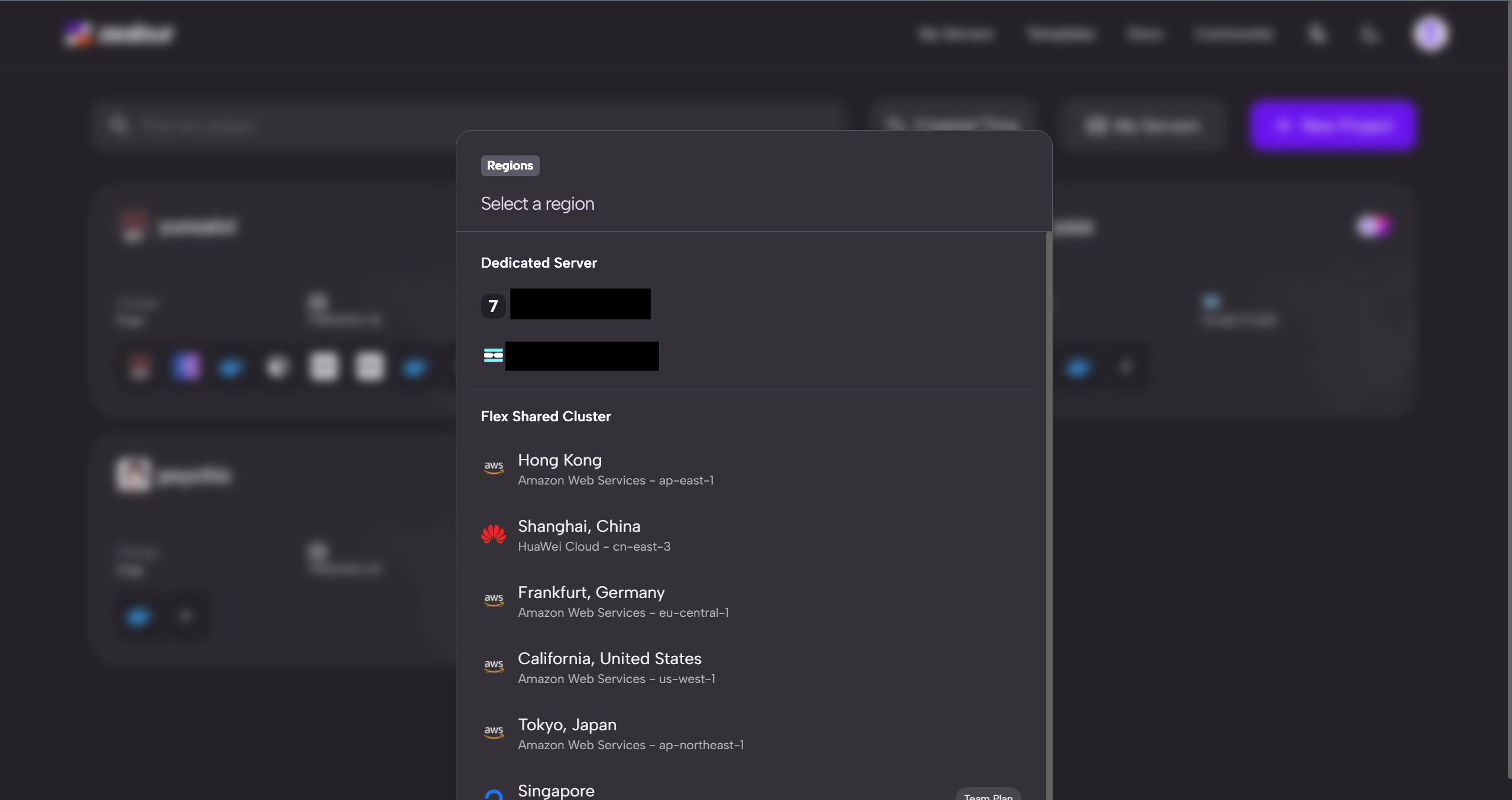Click the AWS icon next to Frankfurt, Germany
Image resolution: width=1512 pixels, height=800 pixels.
click(494, 600)
